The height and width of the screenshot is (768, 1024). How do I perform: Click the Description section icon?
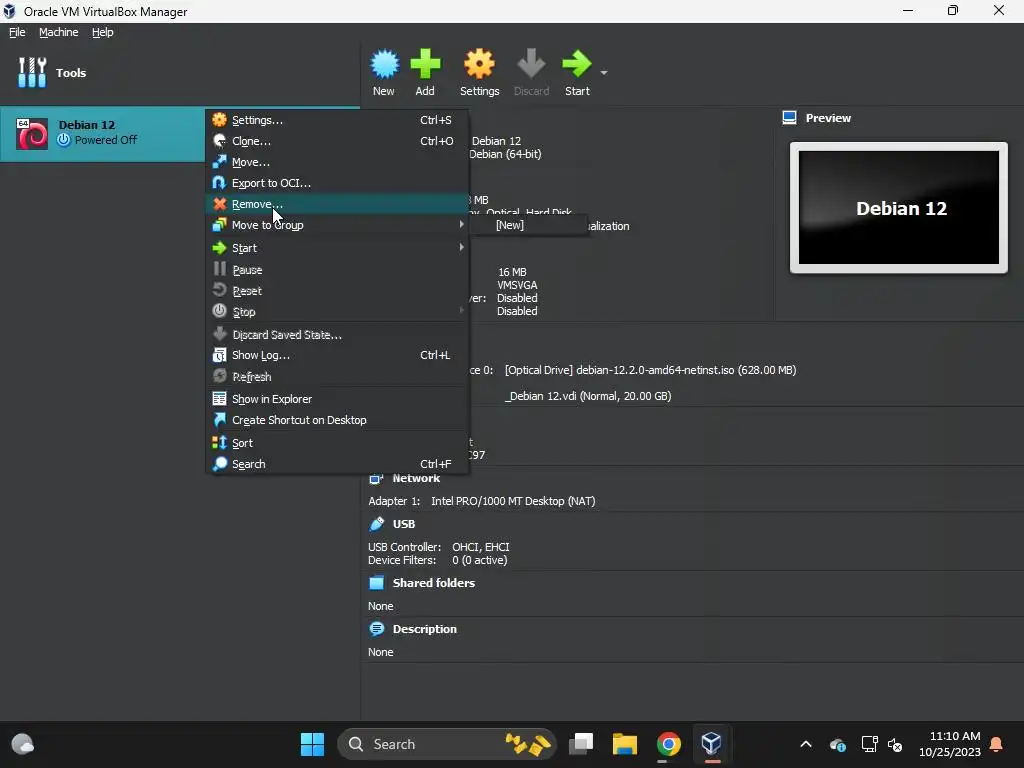(x=377, y=629)
